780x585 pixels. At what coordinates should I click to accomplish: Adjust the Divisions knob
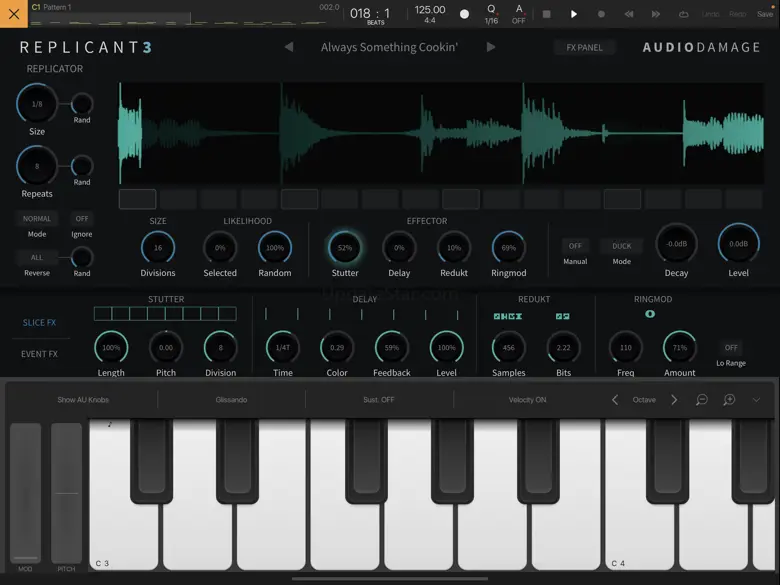158,247
